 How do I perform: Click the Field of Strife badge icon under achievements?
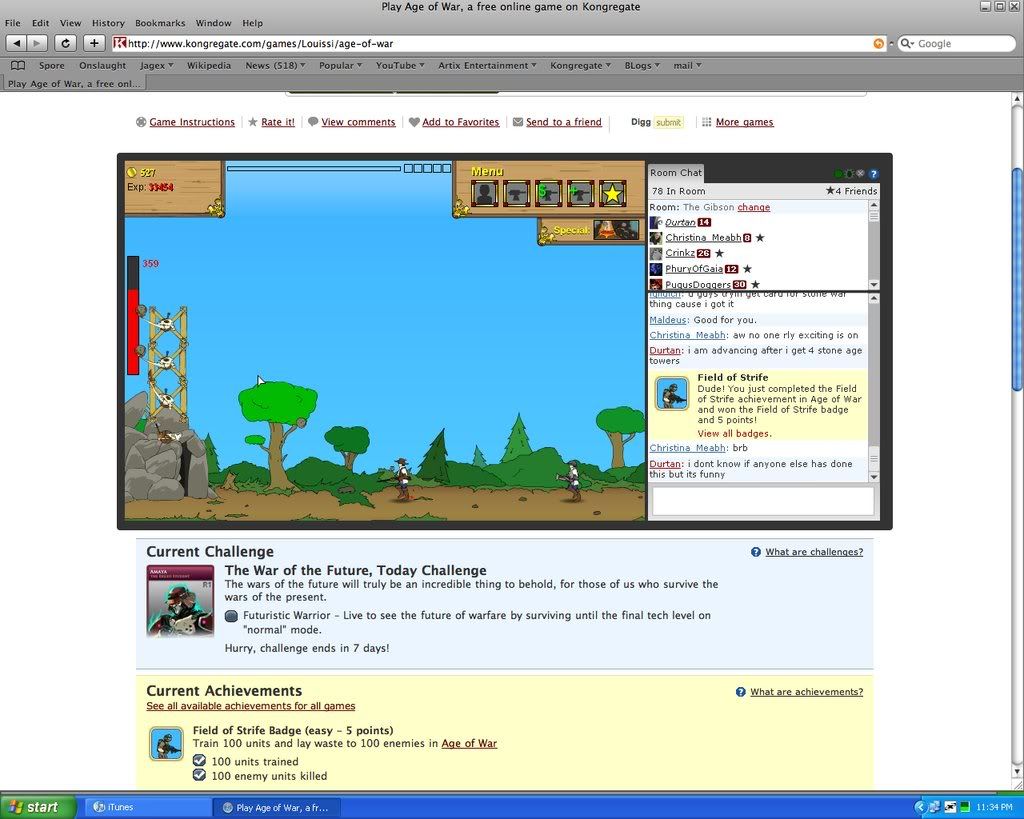tap(167, 744)
